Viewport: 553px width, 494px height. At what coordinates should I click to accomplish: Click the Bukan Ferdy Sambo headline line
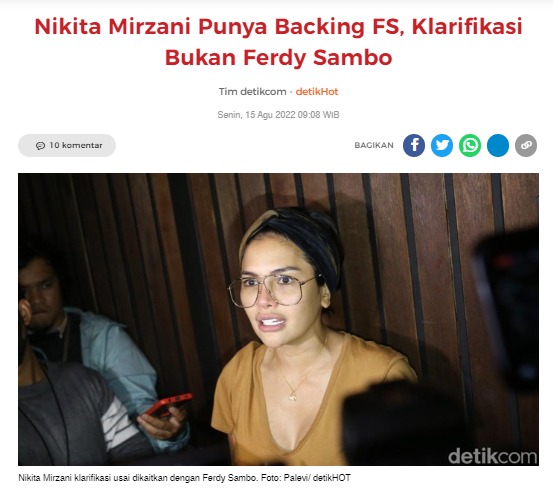point(278,57)
